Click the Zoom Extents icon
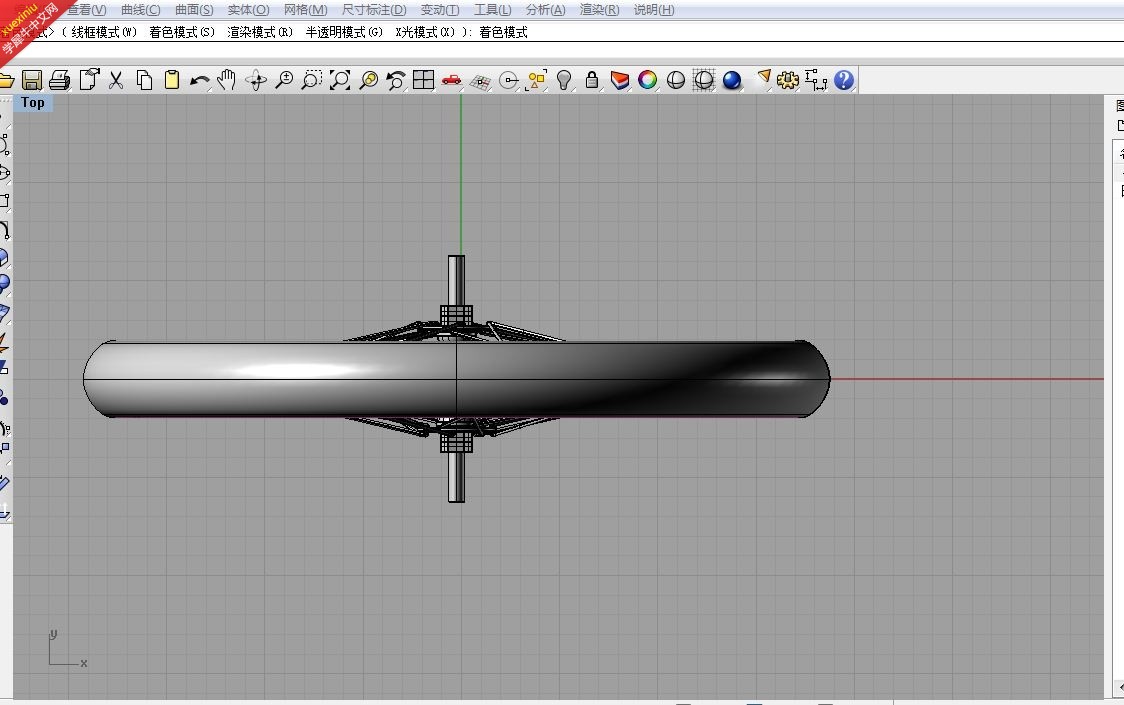The width and height of the screenshot is (1124, 705). click(340, 80)
